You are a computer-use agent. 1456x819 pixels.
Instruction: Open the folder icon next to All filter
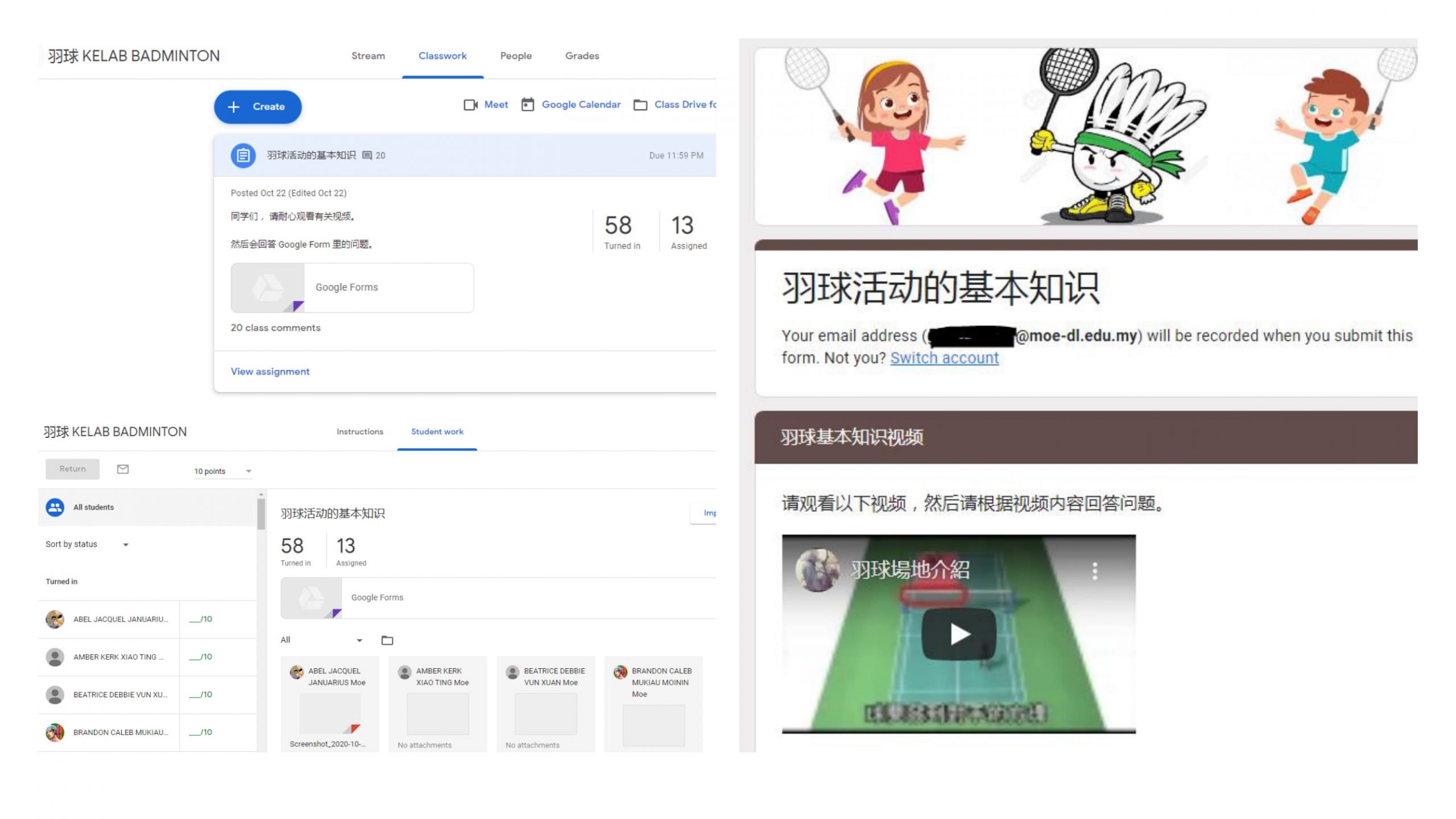(x=387, y=640)
